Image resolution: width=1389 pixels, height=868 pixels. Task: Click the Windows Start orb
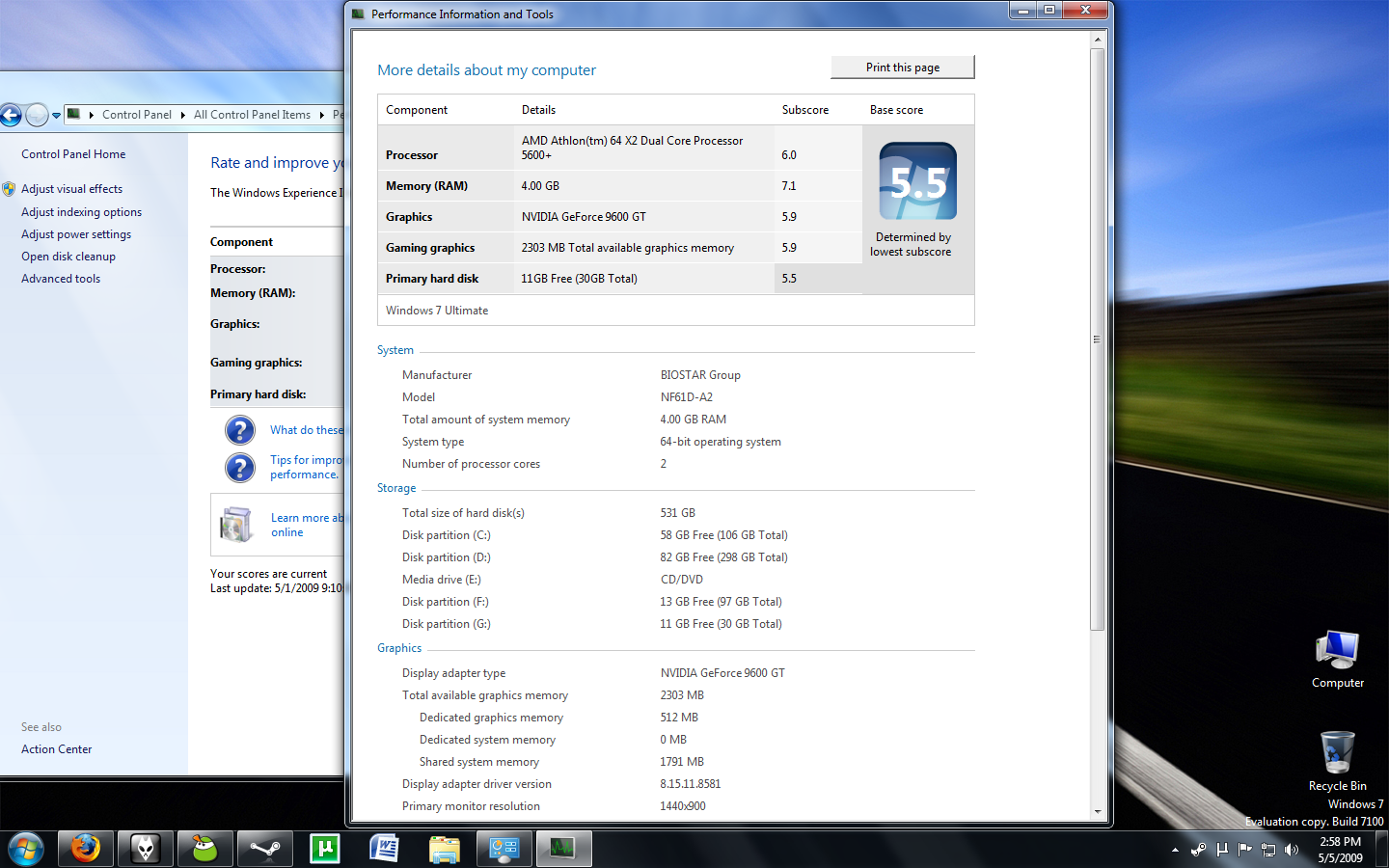coord(25,850)
